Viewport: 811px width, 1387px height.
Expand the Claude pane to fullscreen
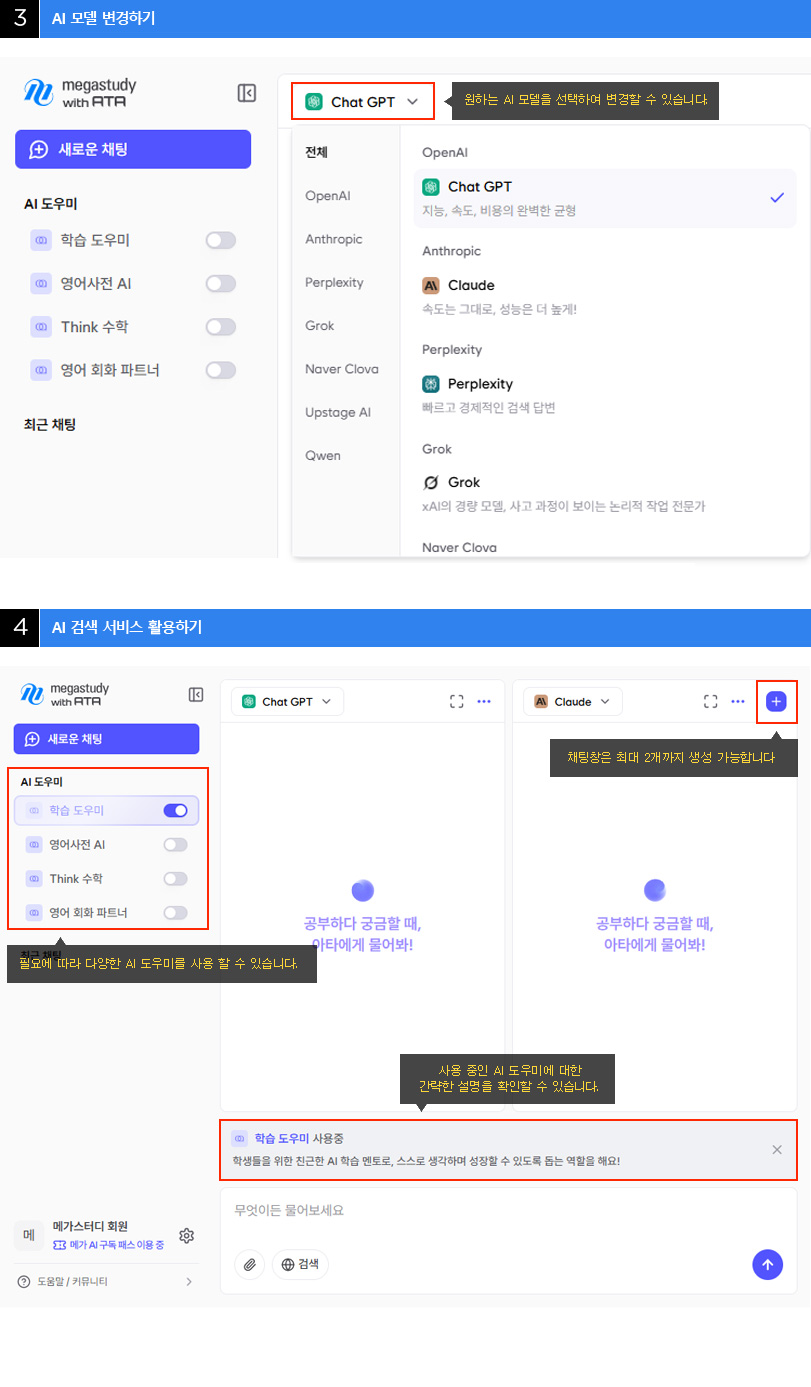click(711, 702)
